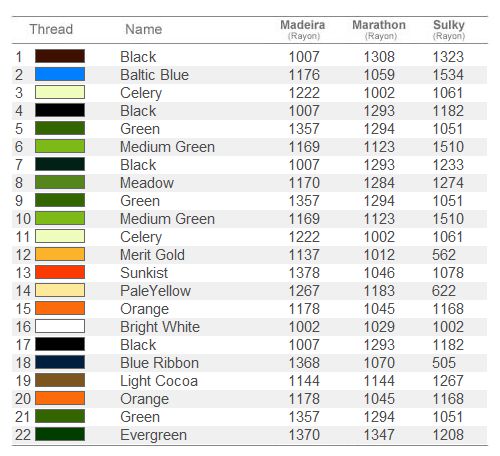Click the Evergreen swatch in row 22

click(60, 434)
